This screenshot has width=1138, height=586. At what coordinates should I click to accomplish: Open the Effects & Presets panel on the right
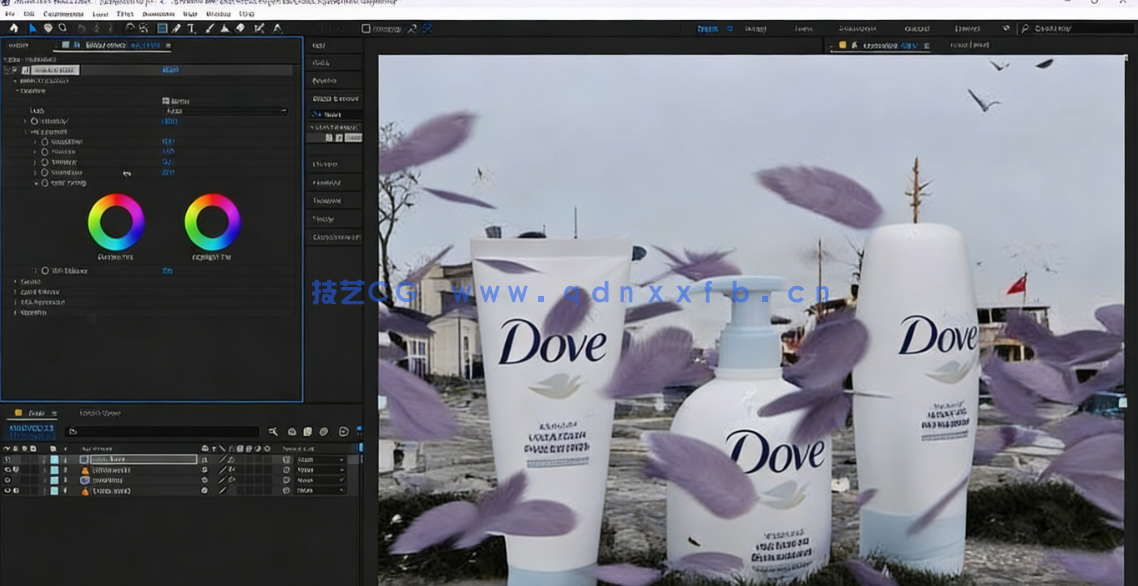click(335, 98)
